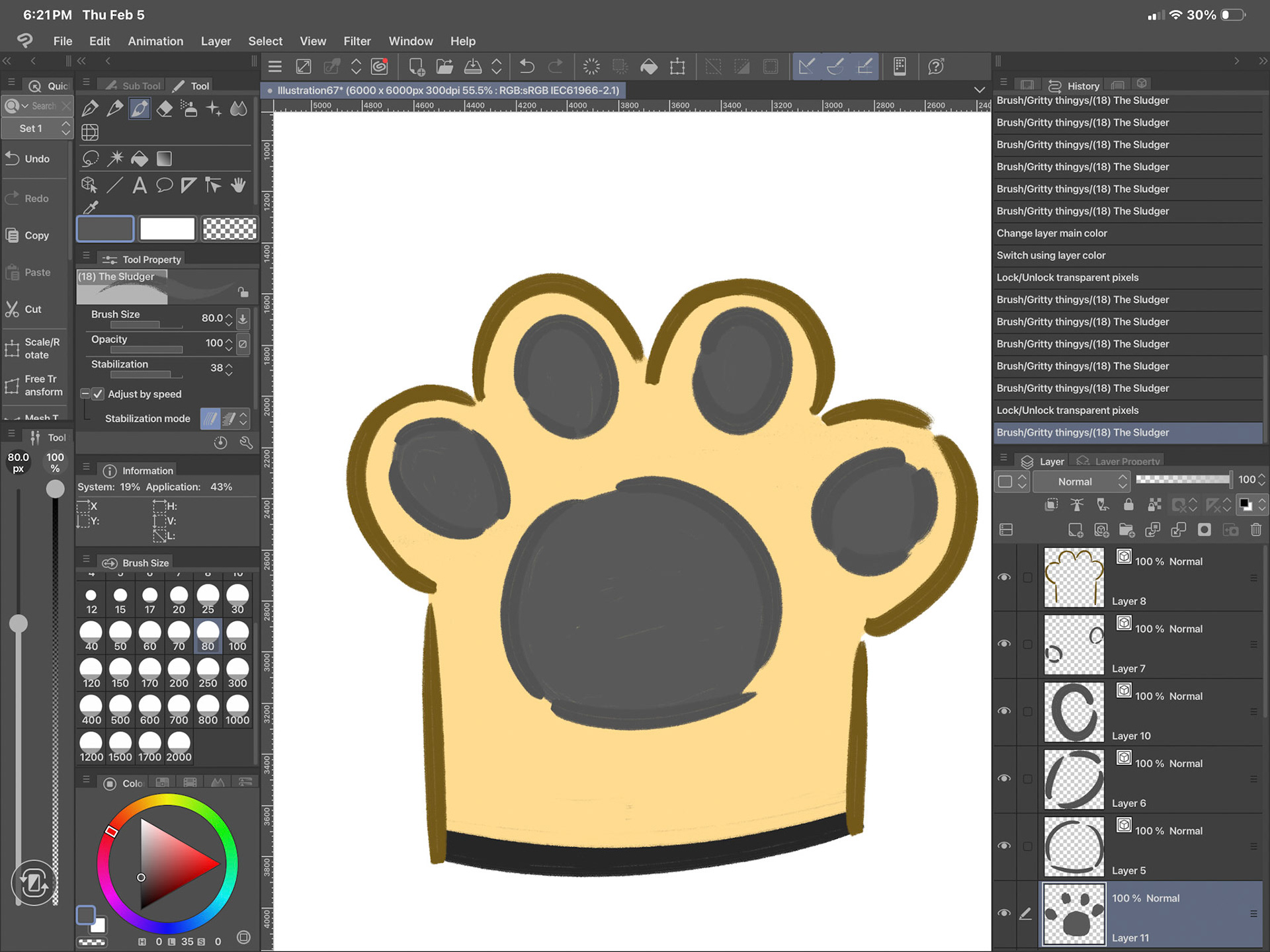
Task: Select the Gradient tool icon
Action: pos(164,159)
